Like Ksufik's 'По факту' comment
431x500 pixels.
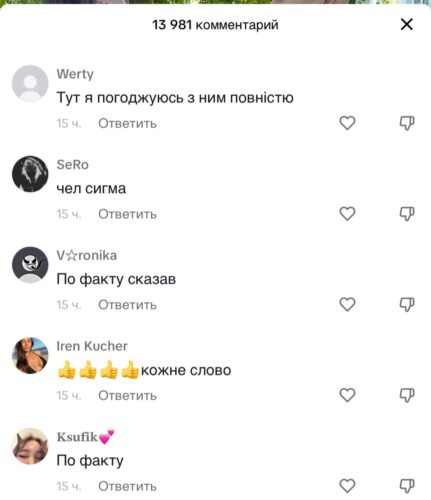click(x=347, y=486)
